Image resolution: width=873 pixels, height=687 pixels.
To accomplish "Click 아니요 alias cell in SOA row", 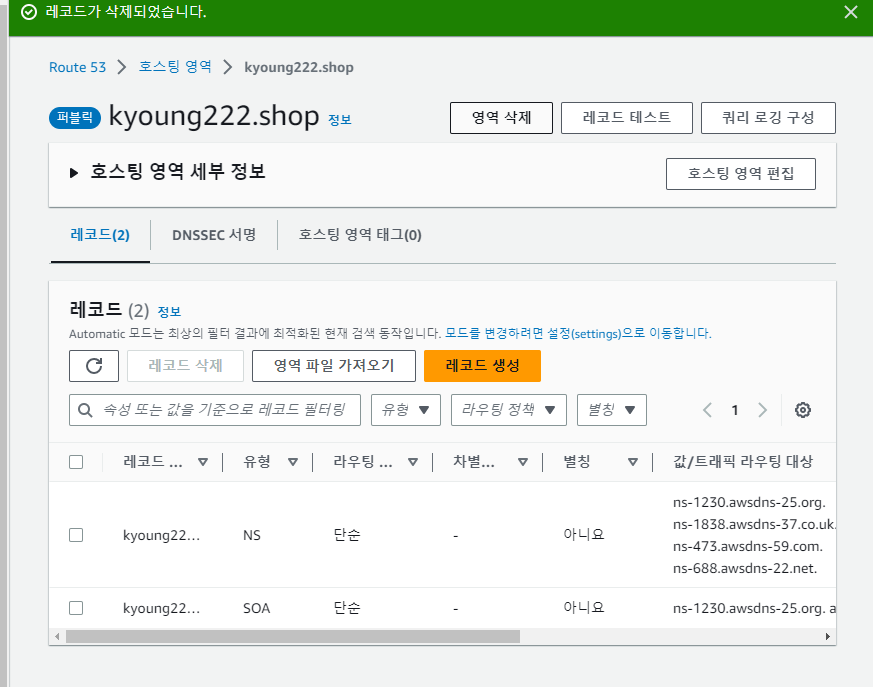I will tap(583, 607).
